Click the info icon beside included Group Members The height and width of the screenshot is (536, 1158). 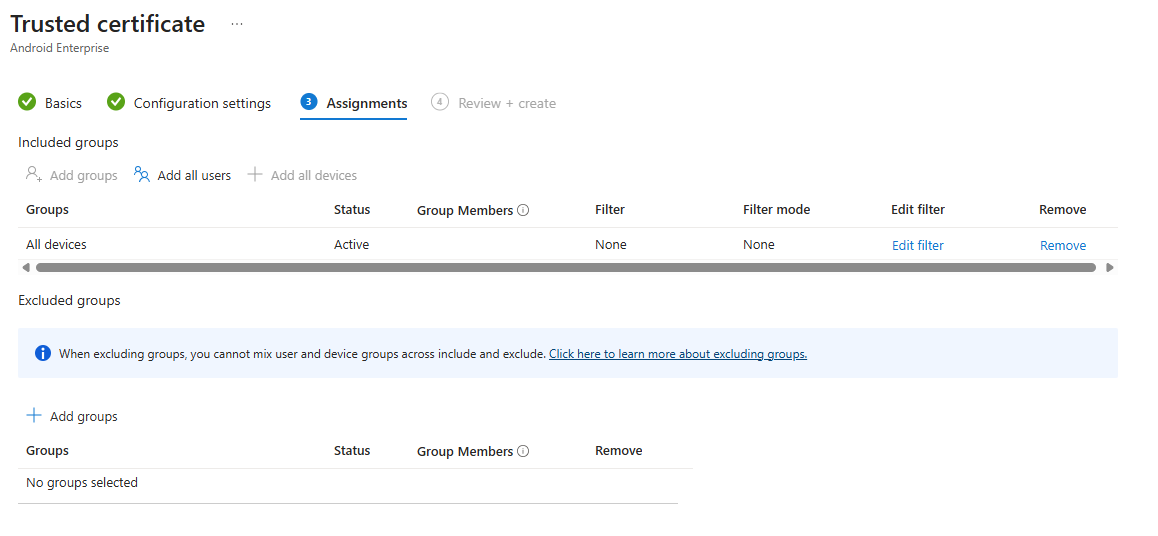pyautogui.click(x=523, y=211)
